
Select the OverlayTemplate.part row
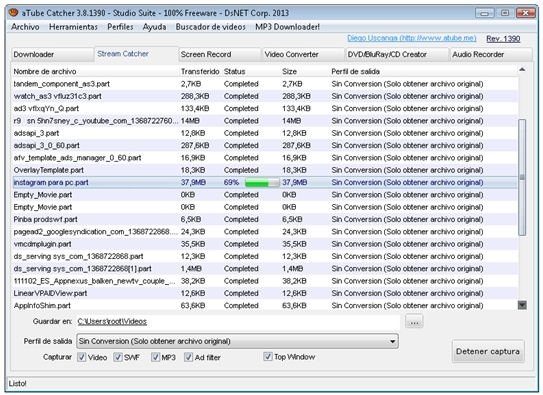click(265, 170)
